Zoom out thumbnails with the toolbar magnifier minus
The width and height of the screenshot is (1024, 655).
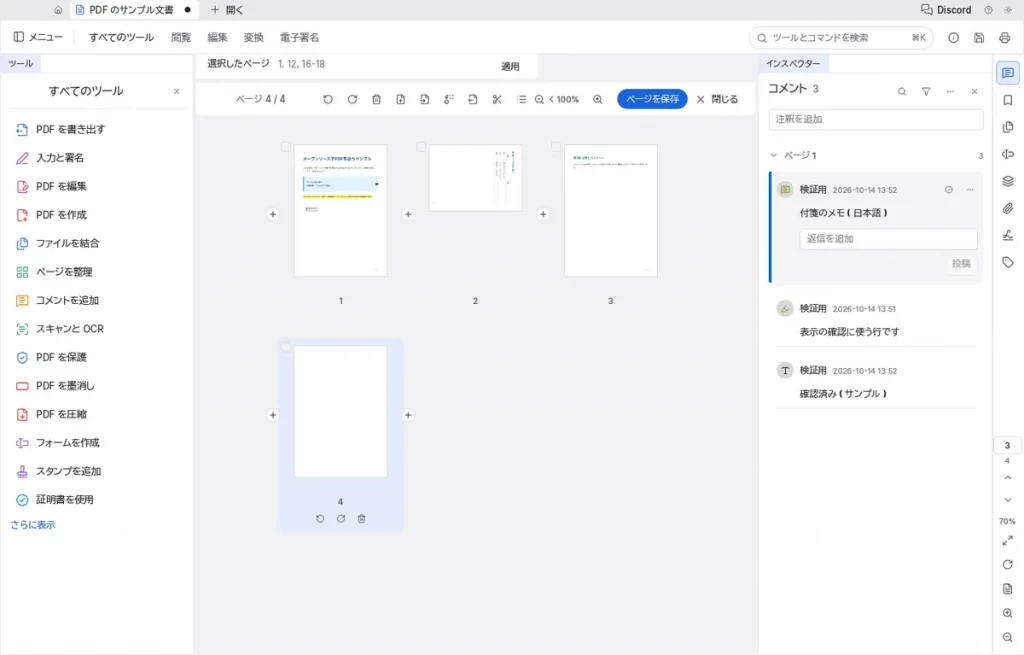pyautogui.click(x=539, y=99)
